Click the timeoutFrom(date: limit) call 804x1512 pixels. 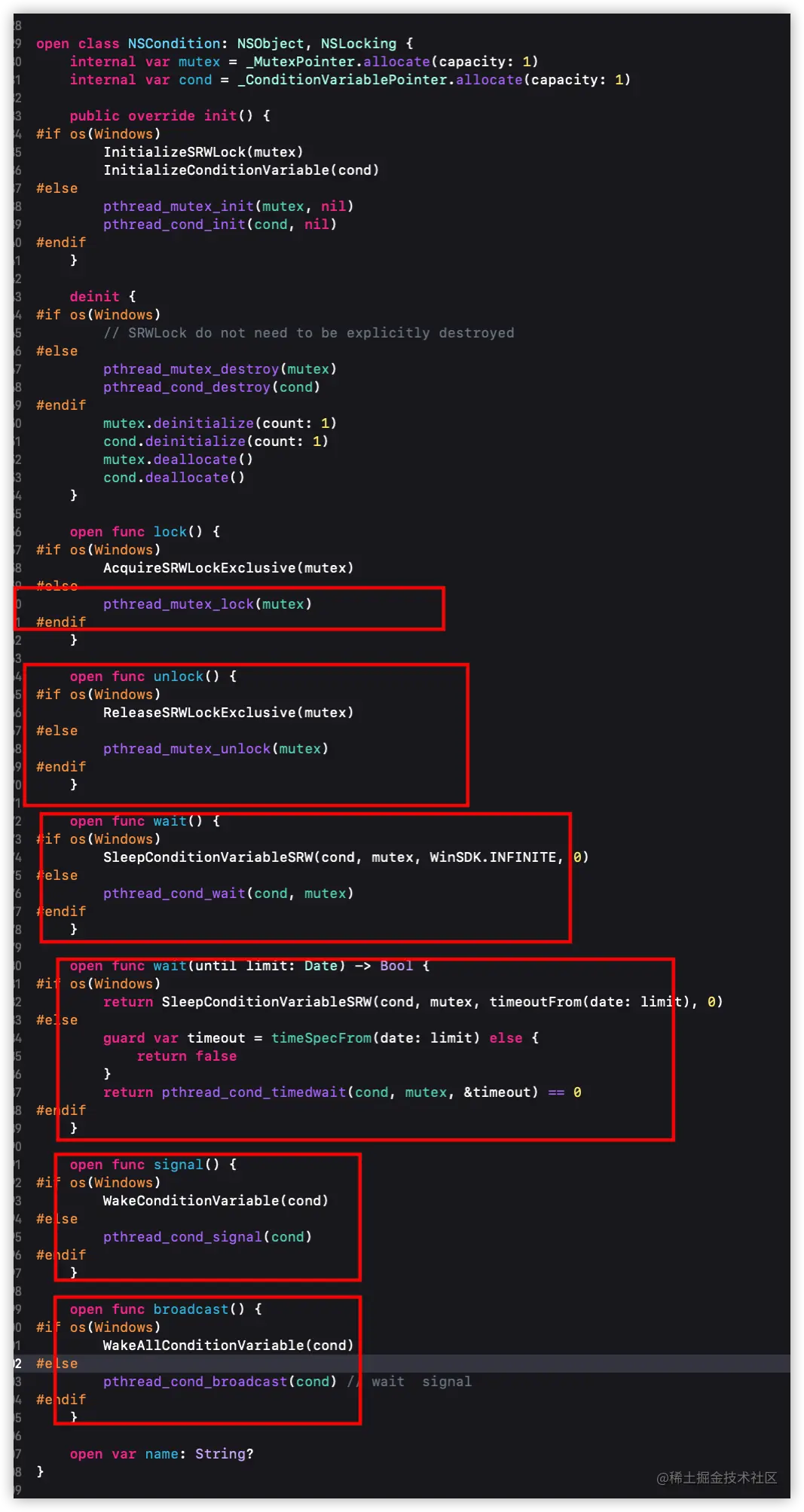tap(590, 1002)
